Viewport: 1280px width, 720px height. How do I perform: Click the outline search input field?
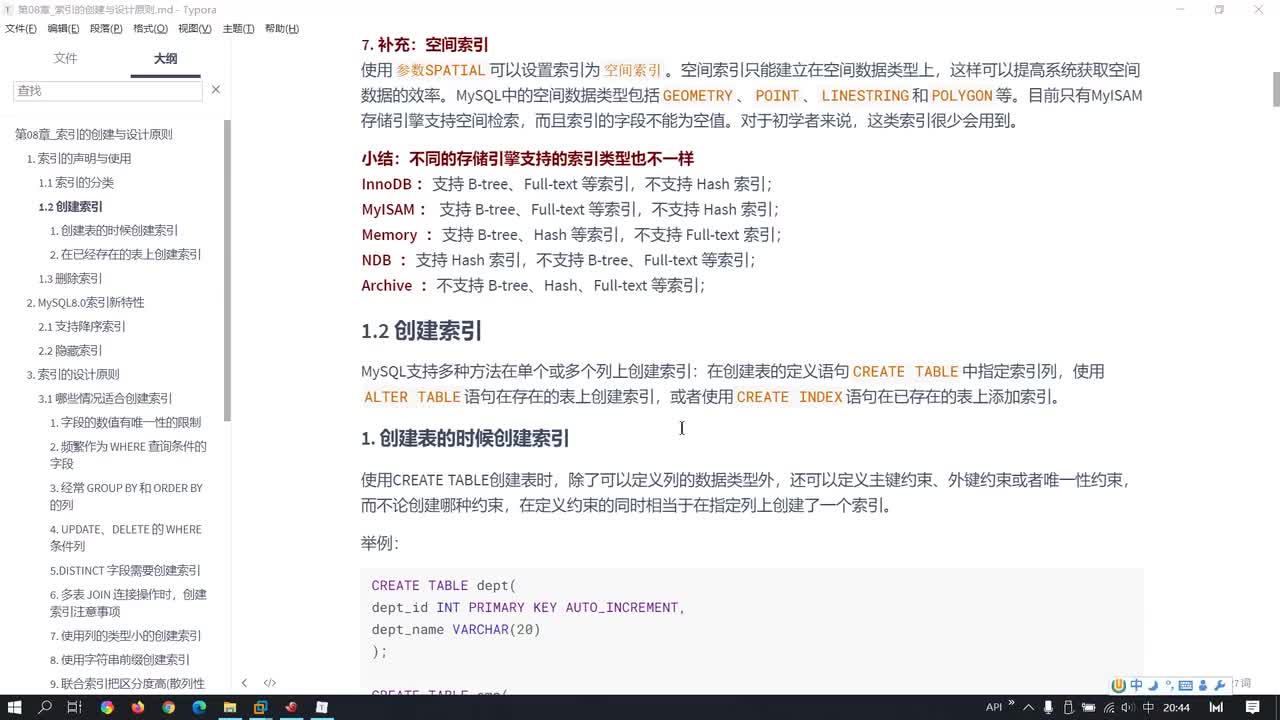pos(108,90)
